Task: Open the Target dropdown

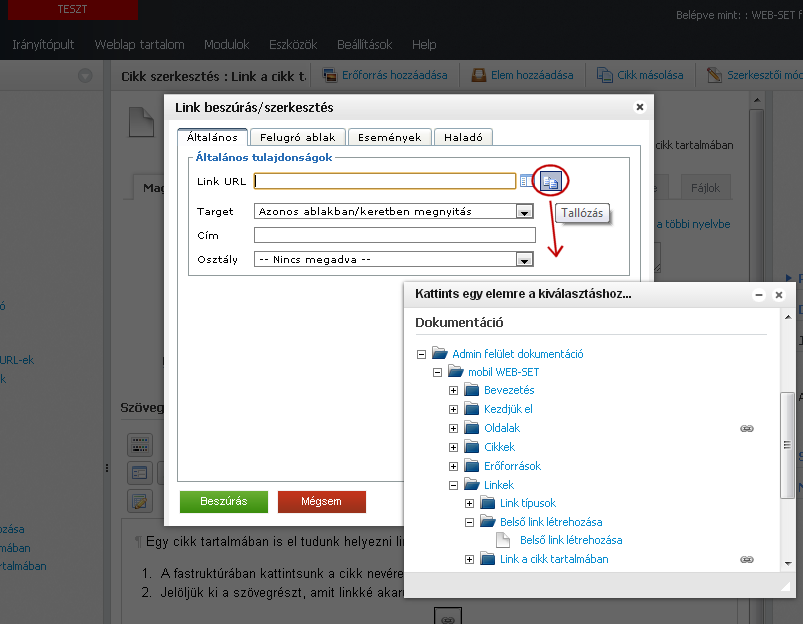Action: 523,212
